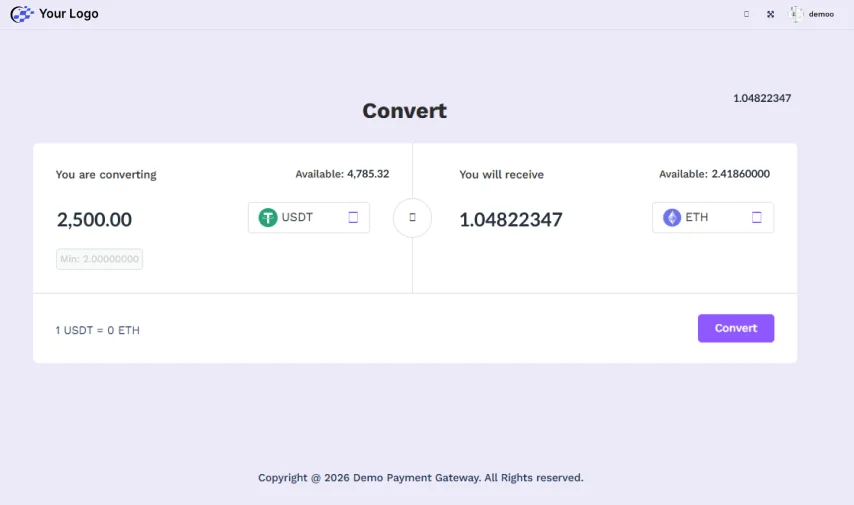
Task: Expand the USDT selector arrow
Action: 353,217
